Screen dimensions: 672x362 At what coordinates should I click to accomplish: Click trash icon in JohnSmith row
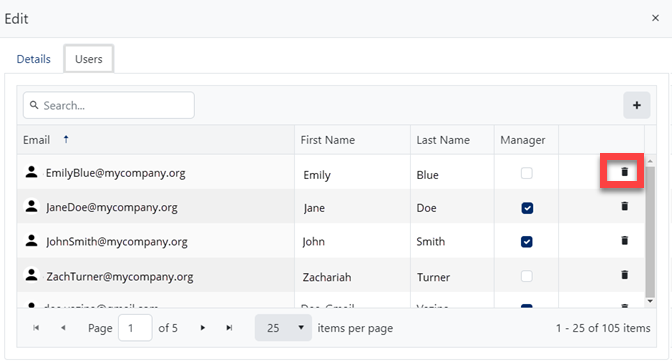[624, 240]
